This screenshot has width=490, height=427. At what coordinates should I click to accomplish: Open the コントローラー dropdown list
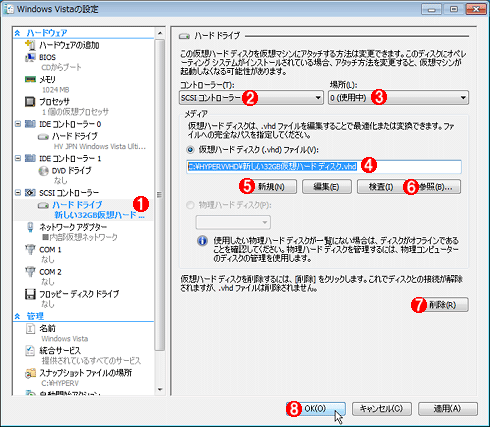pos(251,98)
